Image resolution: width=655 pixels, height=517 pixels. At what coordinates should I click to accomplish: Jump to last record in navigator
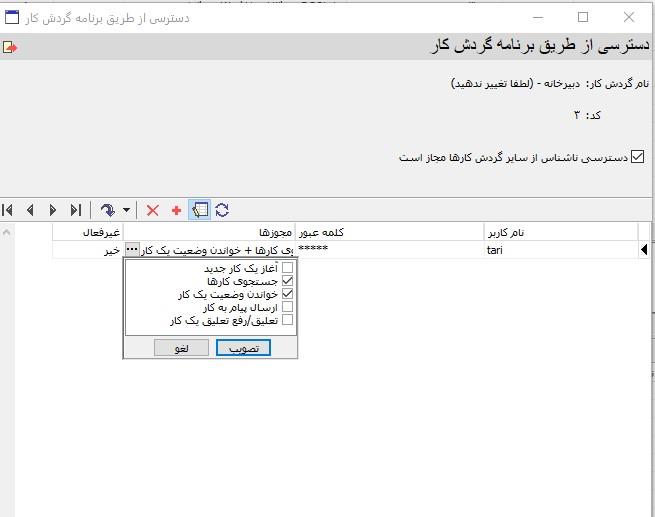[x=76, y=210]
